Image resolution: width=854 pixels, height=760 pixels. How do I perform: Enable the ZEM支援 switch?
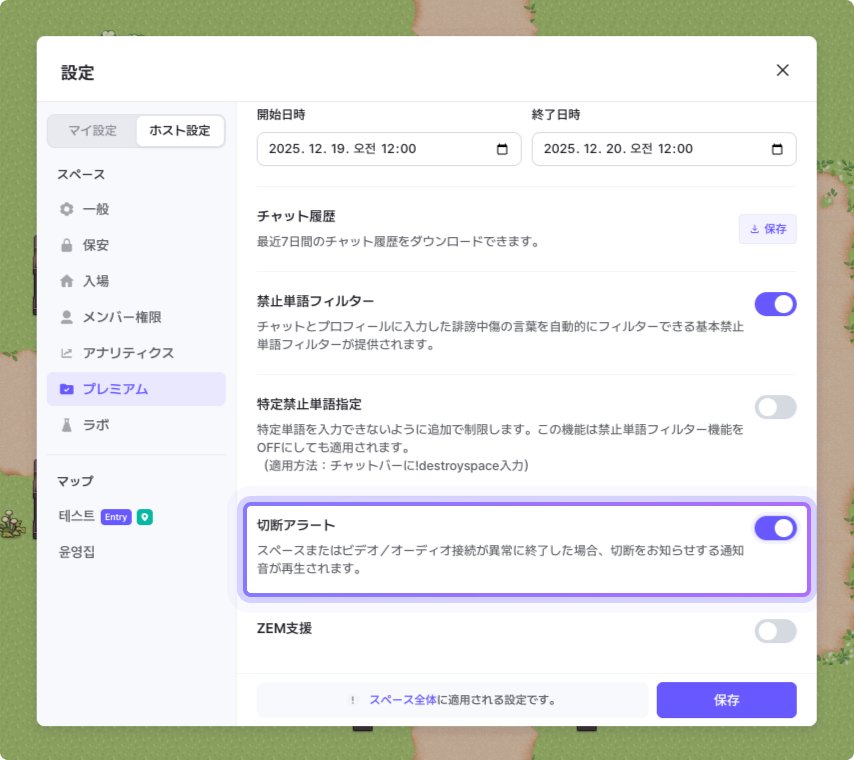click(x=775, y=631)
